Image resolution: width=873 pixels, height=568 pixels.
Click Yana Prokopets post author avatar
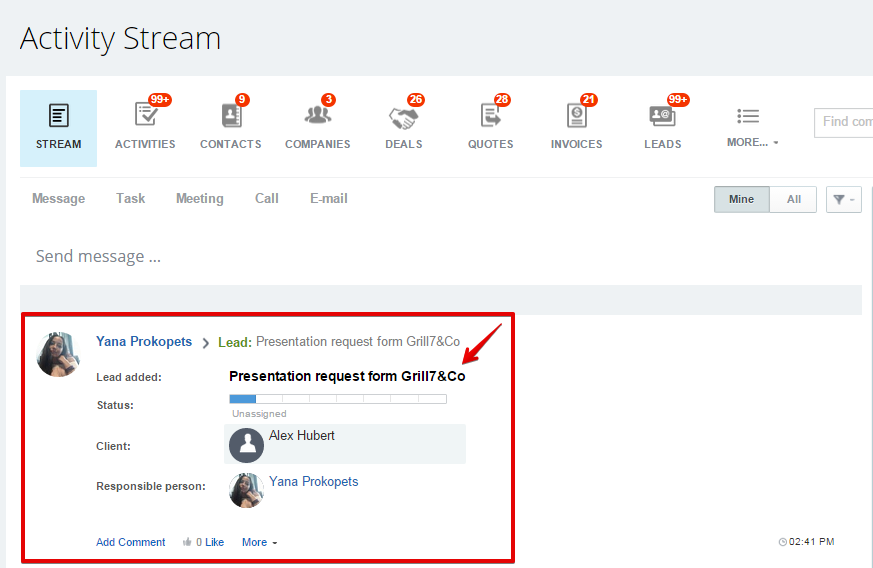click(58, 354)
